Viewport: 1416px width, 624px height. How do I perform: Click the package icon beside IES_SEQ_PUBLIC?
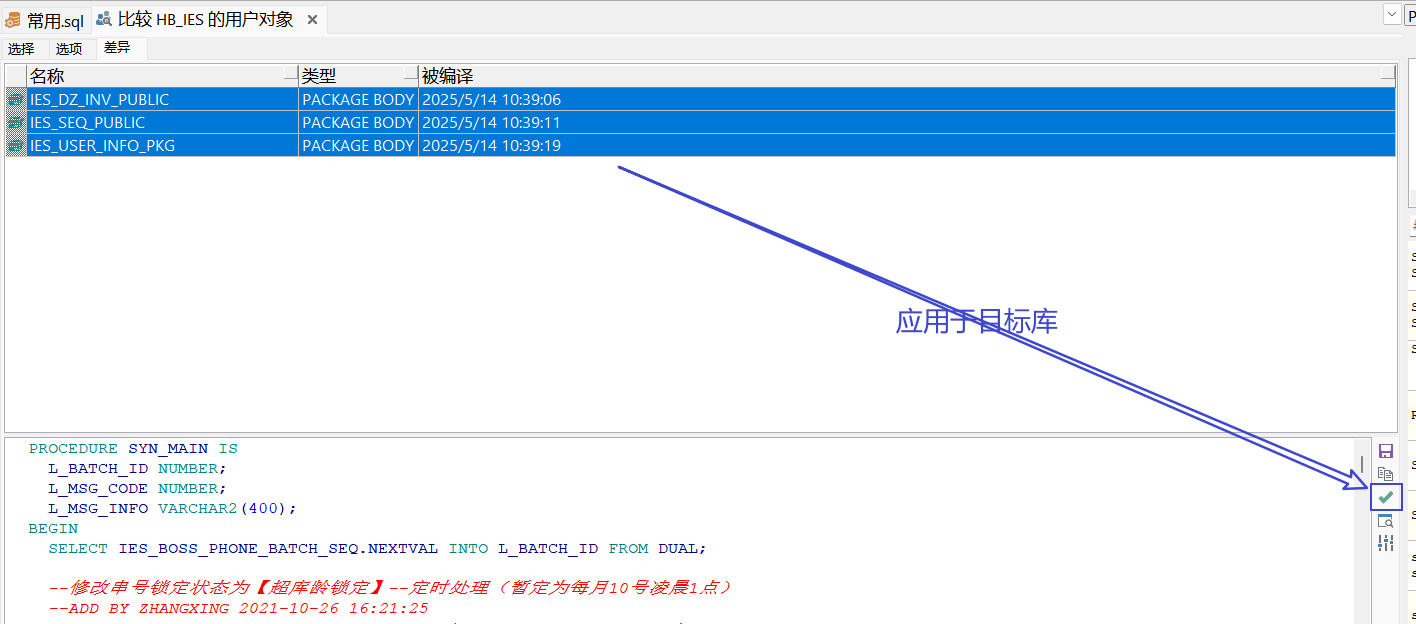(x=16, y=122)
